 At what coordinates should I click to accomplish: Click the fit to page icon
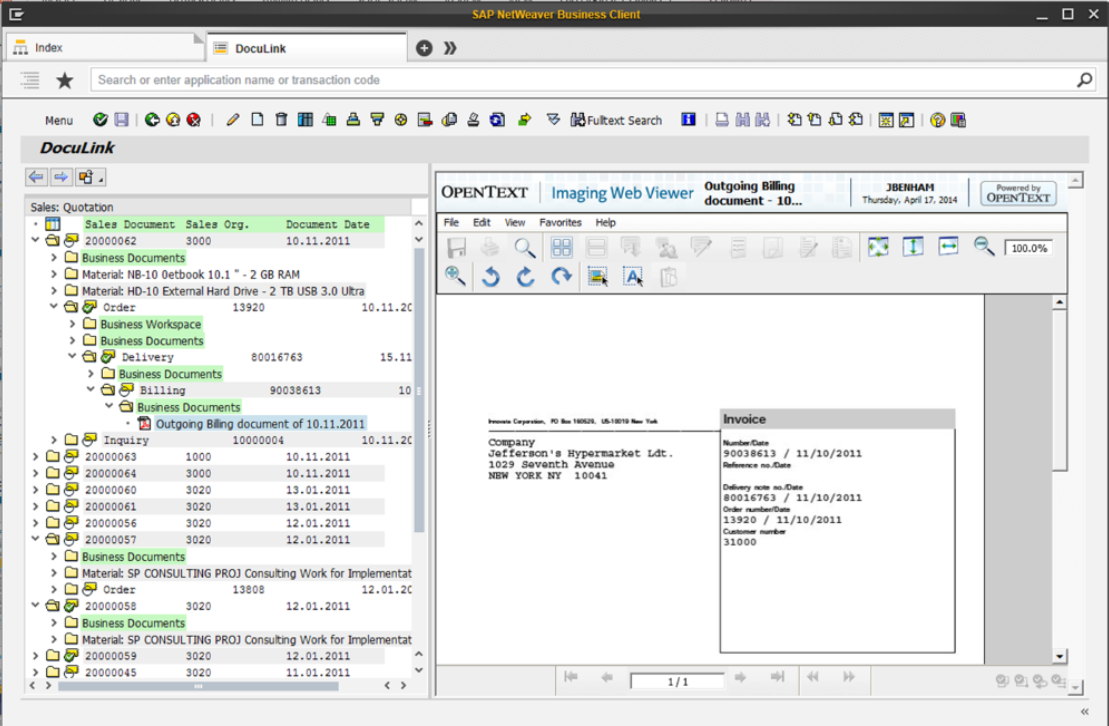pyautogui.click(x=878, y=247)
